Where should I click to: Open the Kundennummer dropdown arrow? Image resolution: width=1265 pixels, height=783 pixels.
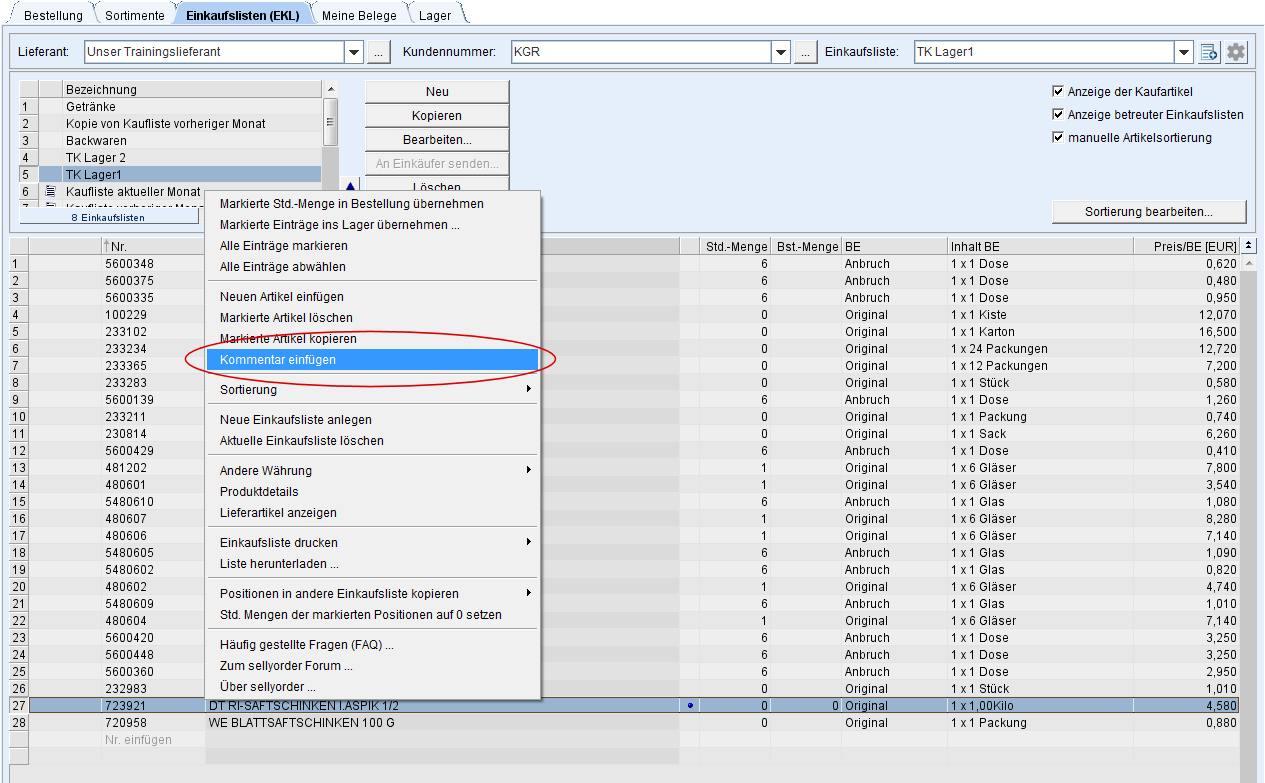[x=781, y=52]
